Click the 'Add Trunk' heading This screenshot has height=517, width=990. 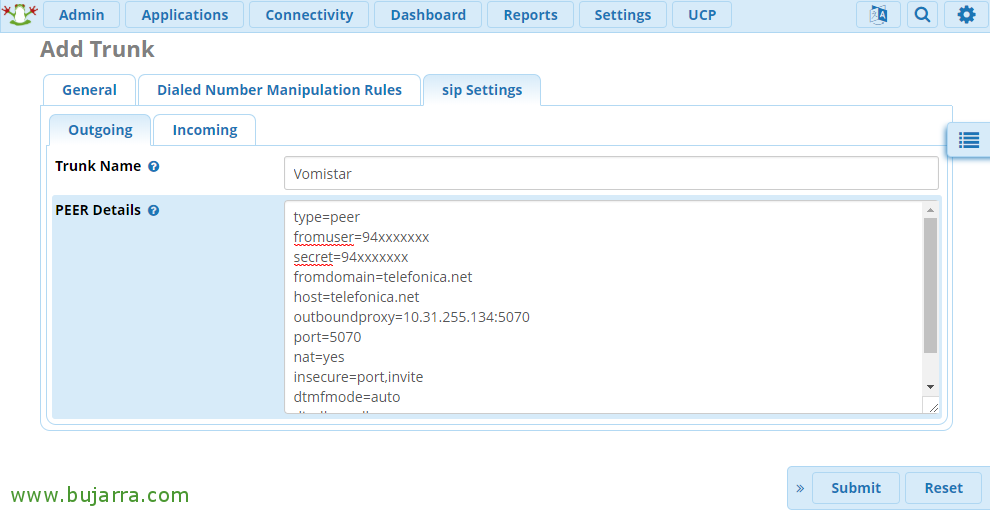[x=97, y=49]
